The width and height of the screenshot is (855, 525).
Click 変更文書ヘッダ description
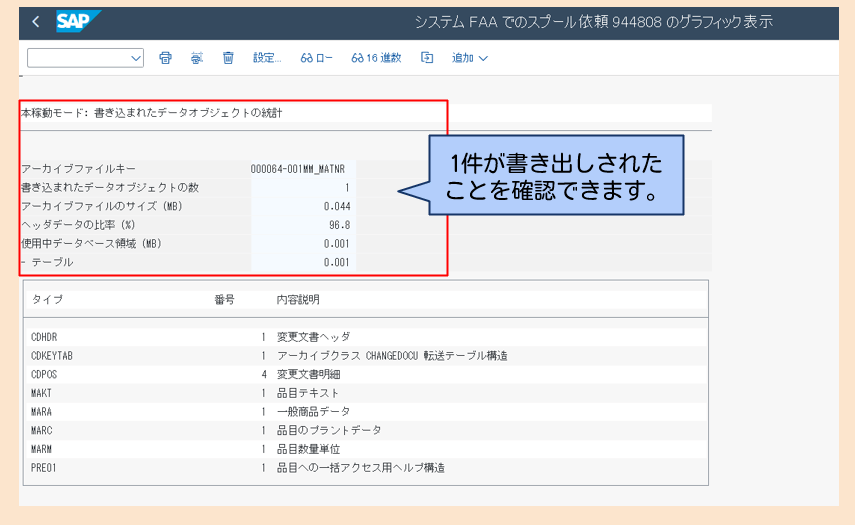(314, 337)
